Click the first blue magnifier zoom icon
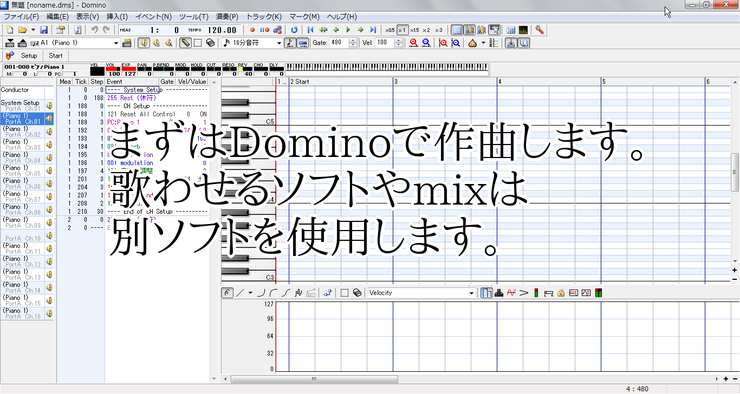Screen dimensions: 740x394 click(x=426, y=43)
